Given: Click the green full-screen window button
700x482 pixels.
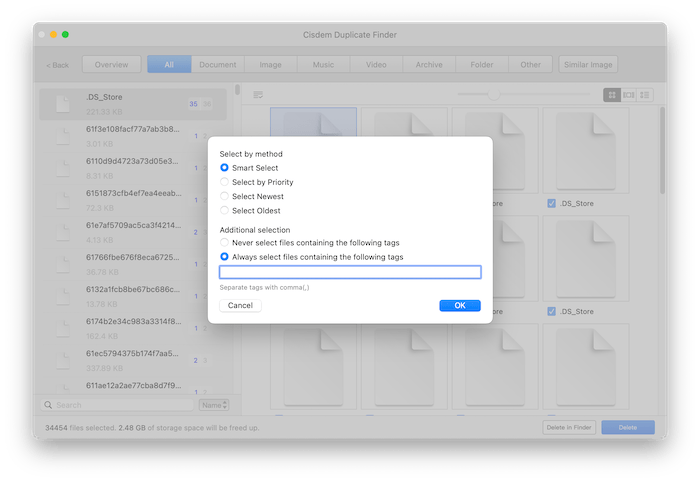Looking at the screenshot, I should click(x=65, y=35).
